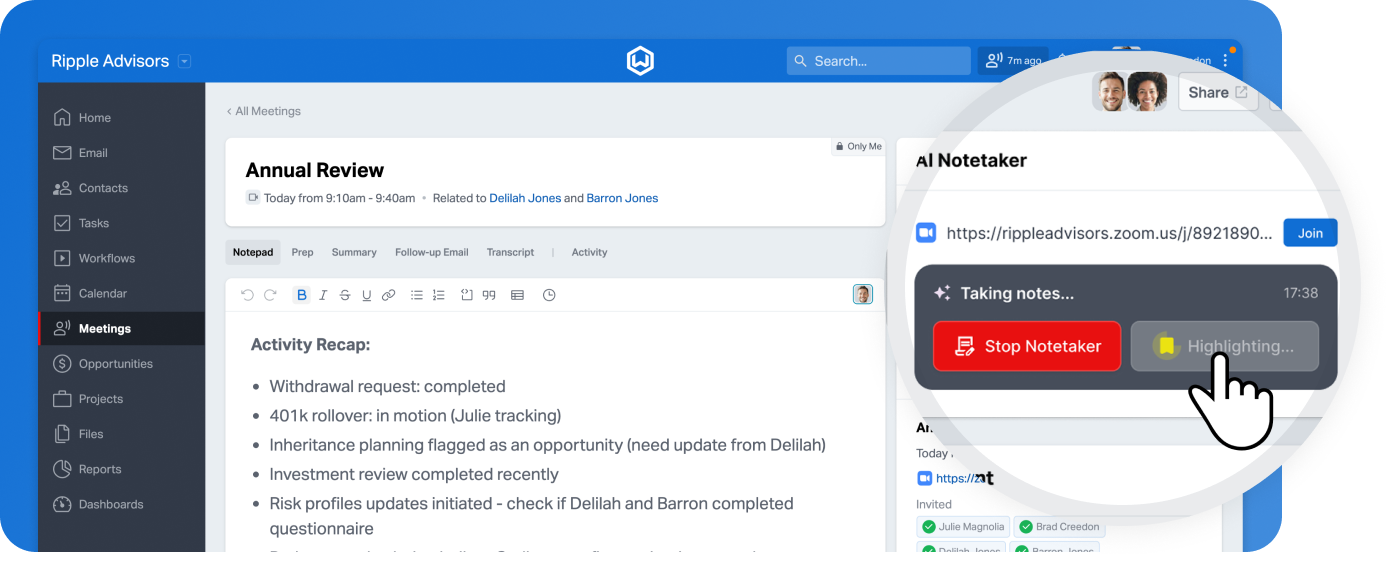Insert timestamp with the clock icon
Image resolution: width=1393 pixels, height=575 pixels.
[x=549, y=295]
